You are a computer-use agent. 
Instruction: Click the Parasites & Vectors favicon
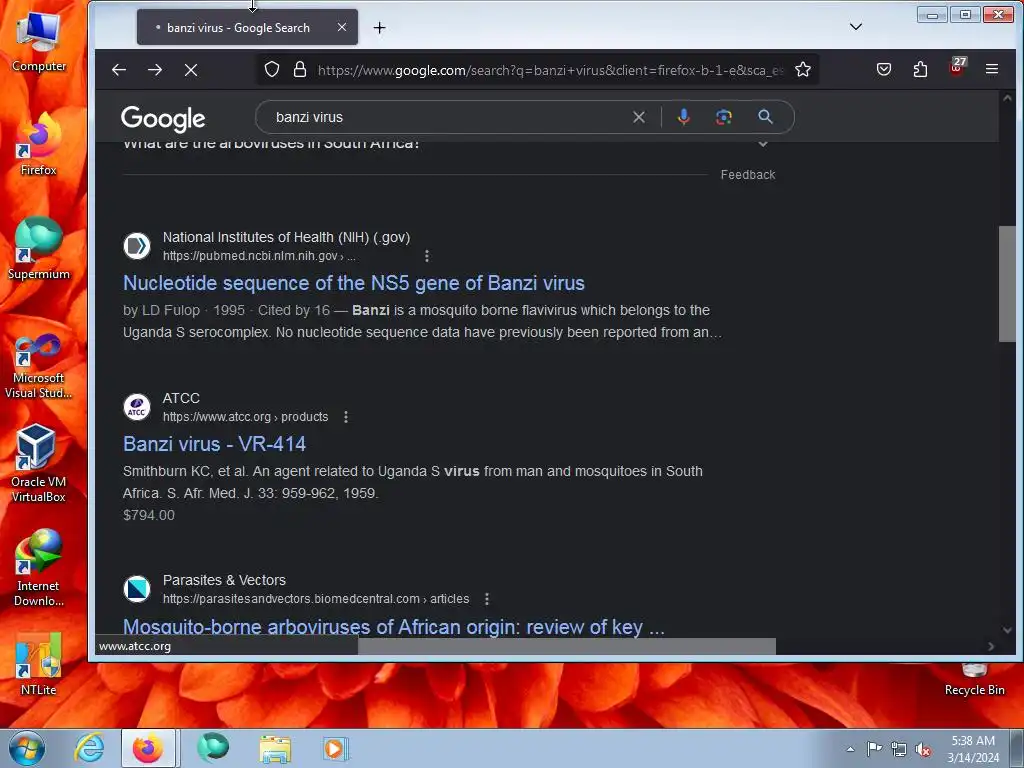coord(137,589)
